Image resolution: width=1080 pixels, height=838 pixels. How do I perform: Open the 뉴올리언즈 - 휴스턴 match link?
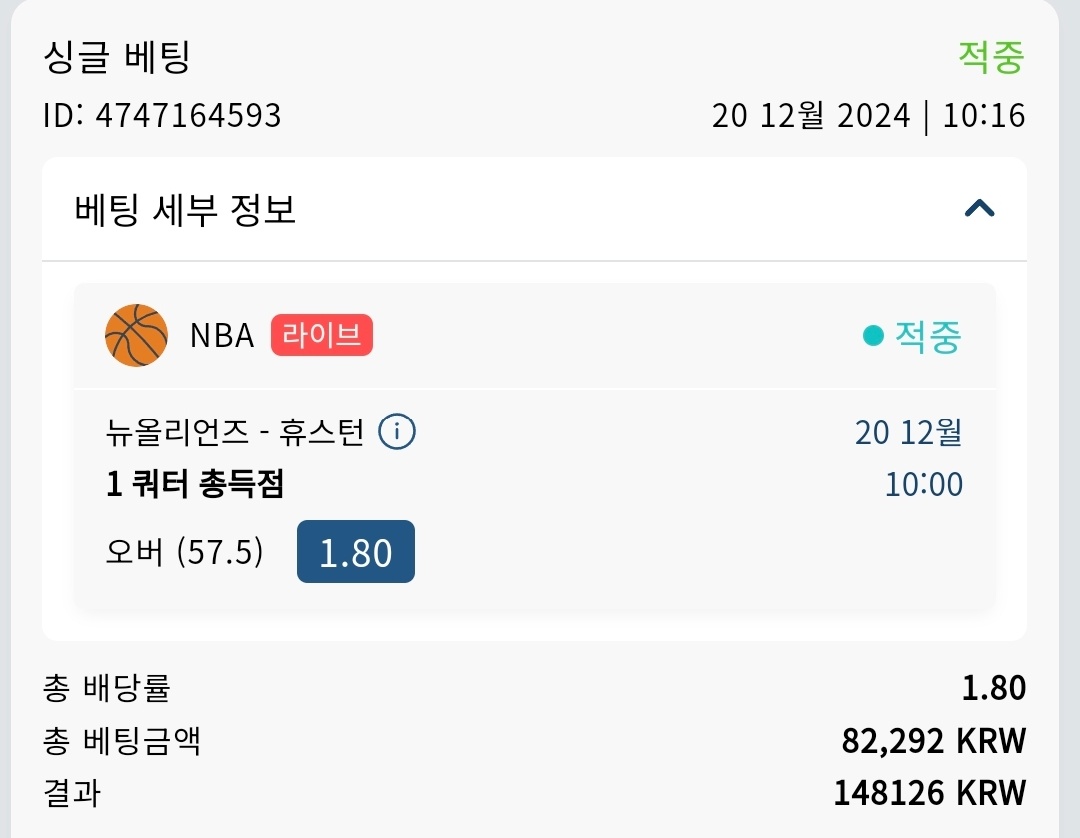coord(235,433)
